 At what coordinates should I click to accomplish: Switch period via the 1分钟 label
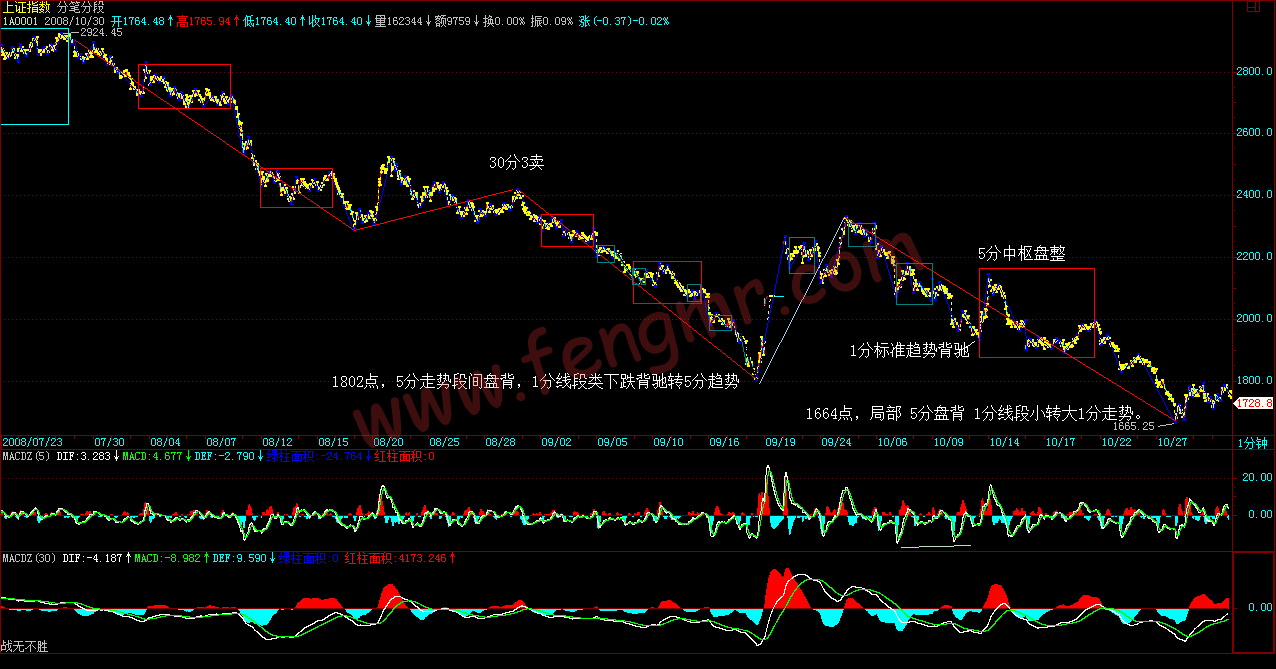(1252, 443)
